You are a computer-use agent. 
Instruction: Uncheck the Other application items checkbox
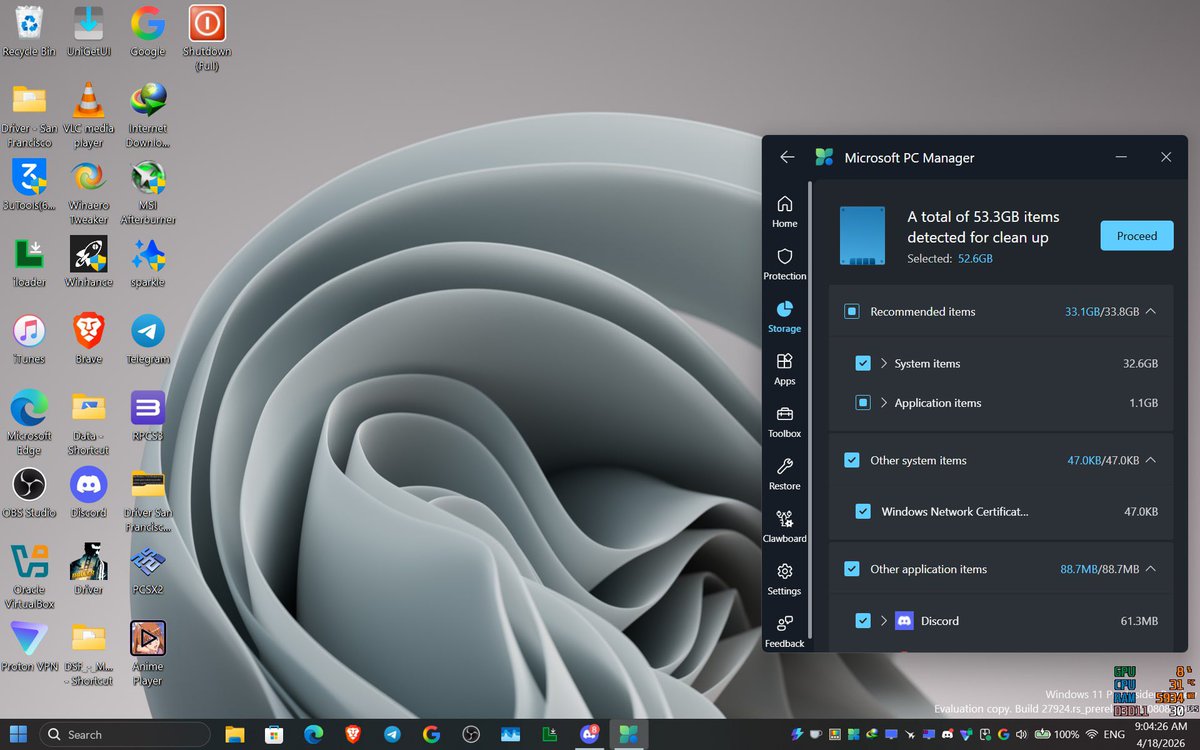tap(852, 569)
